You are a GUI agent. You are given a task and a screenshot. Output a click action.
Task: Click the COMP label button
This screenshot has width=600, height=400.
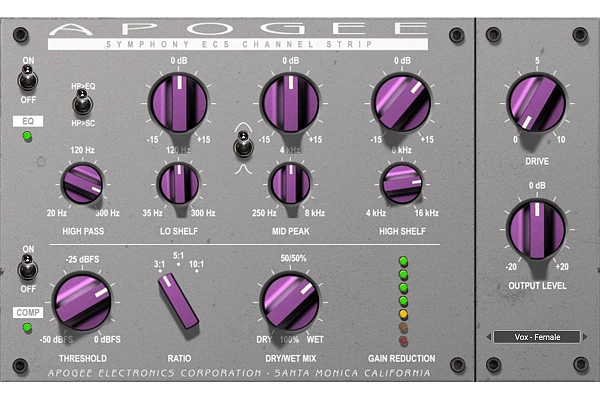click(x=28, y=313)
